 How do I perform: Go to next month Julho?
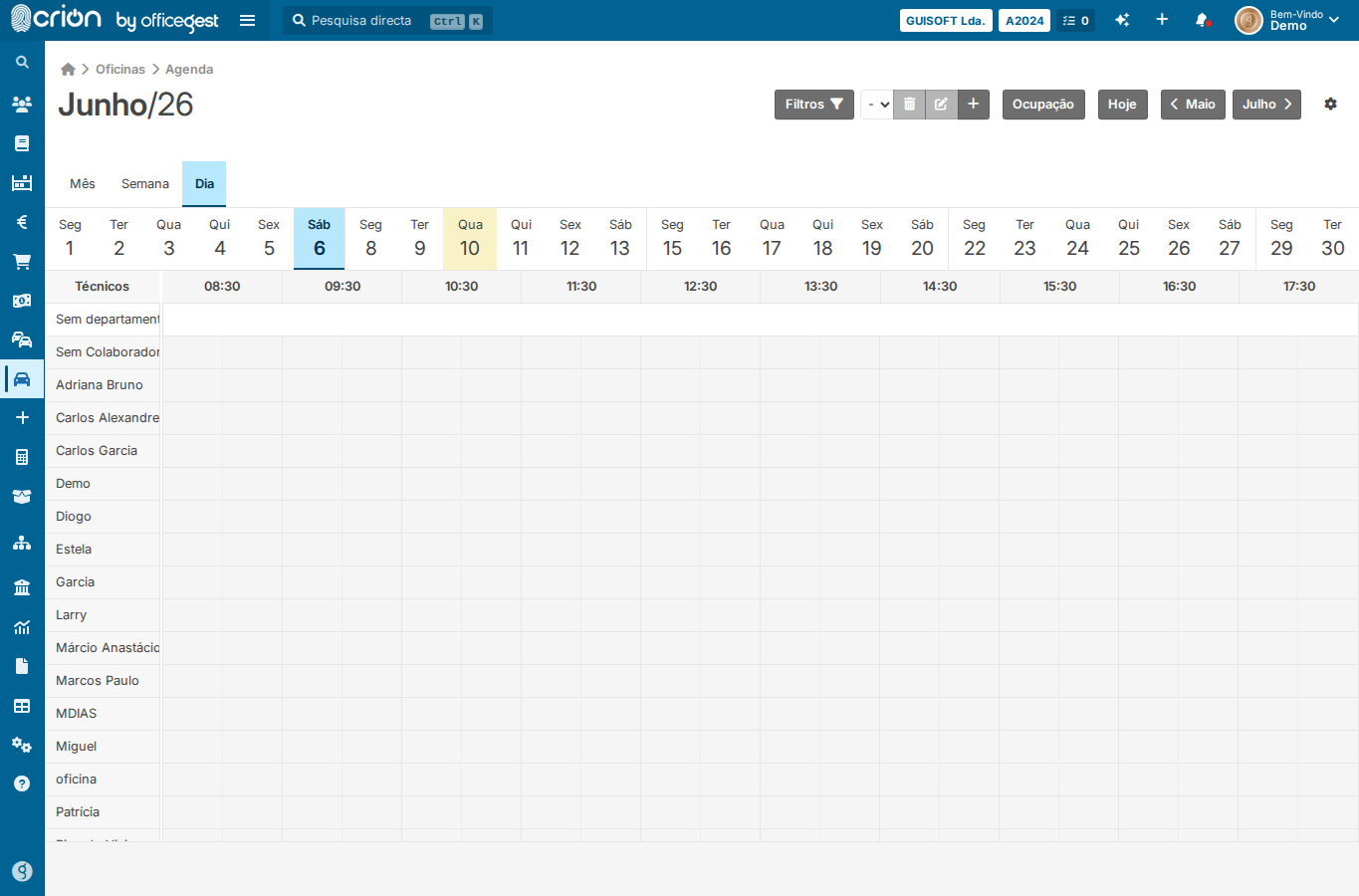pyautogui.click(x=1266, y=105)
